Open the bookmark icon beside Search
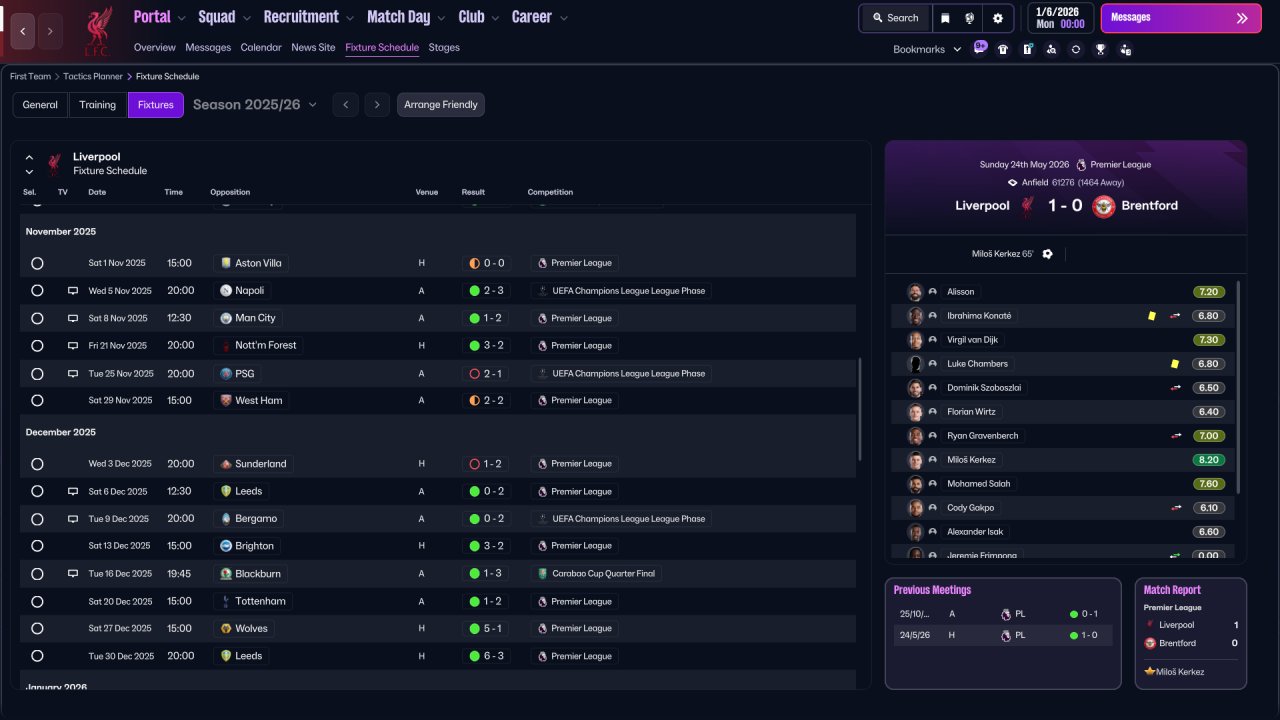1280x720 pixels. [x=946, y=18]
